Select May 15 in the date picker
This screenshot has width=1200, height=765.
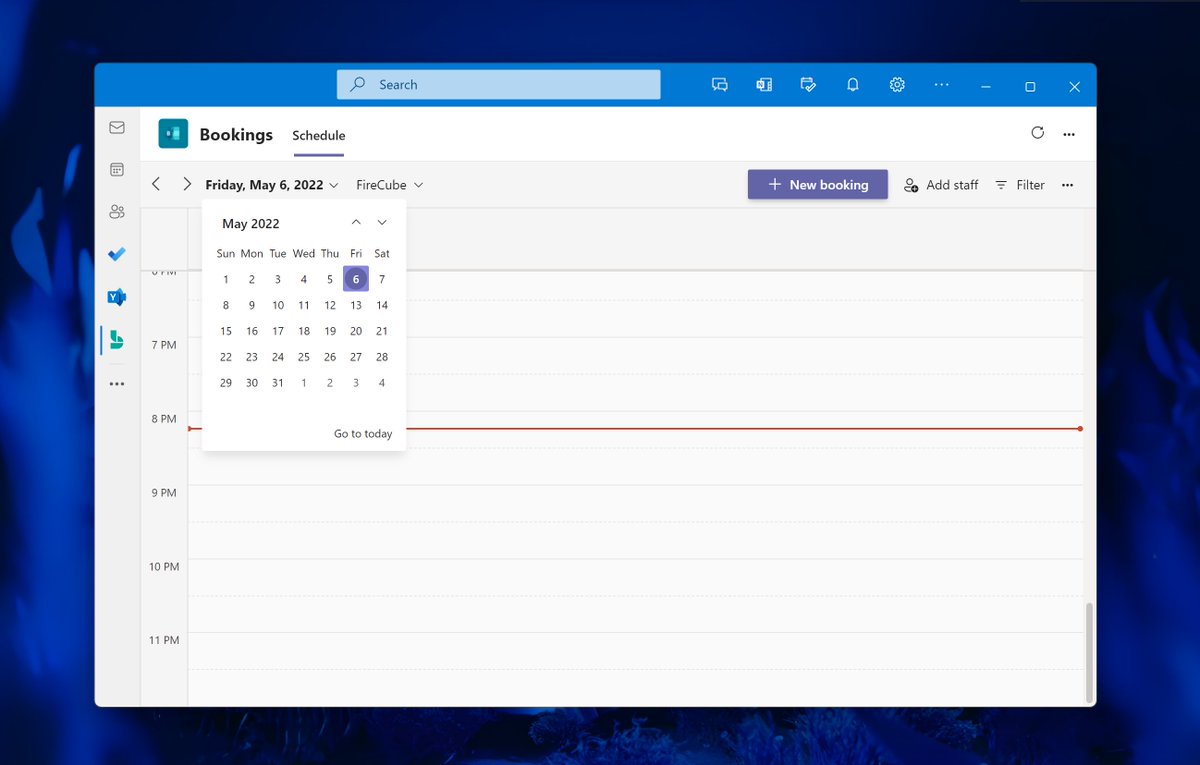tap(226, 331)
